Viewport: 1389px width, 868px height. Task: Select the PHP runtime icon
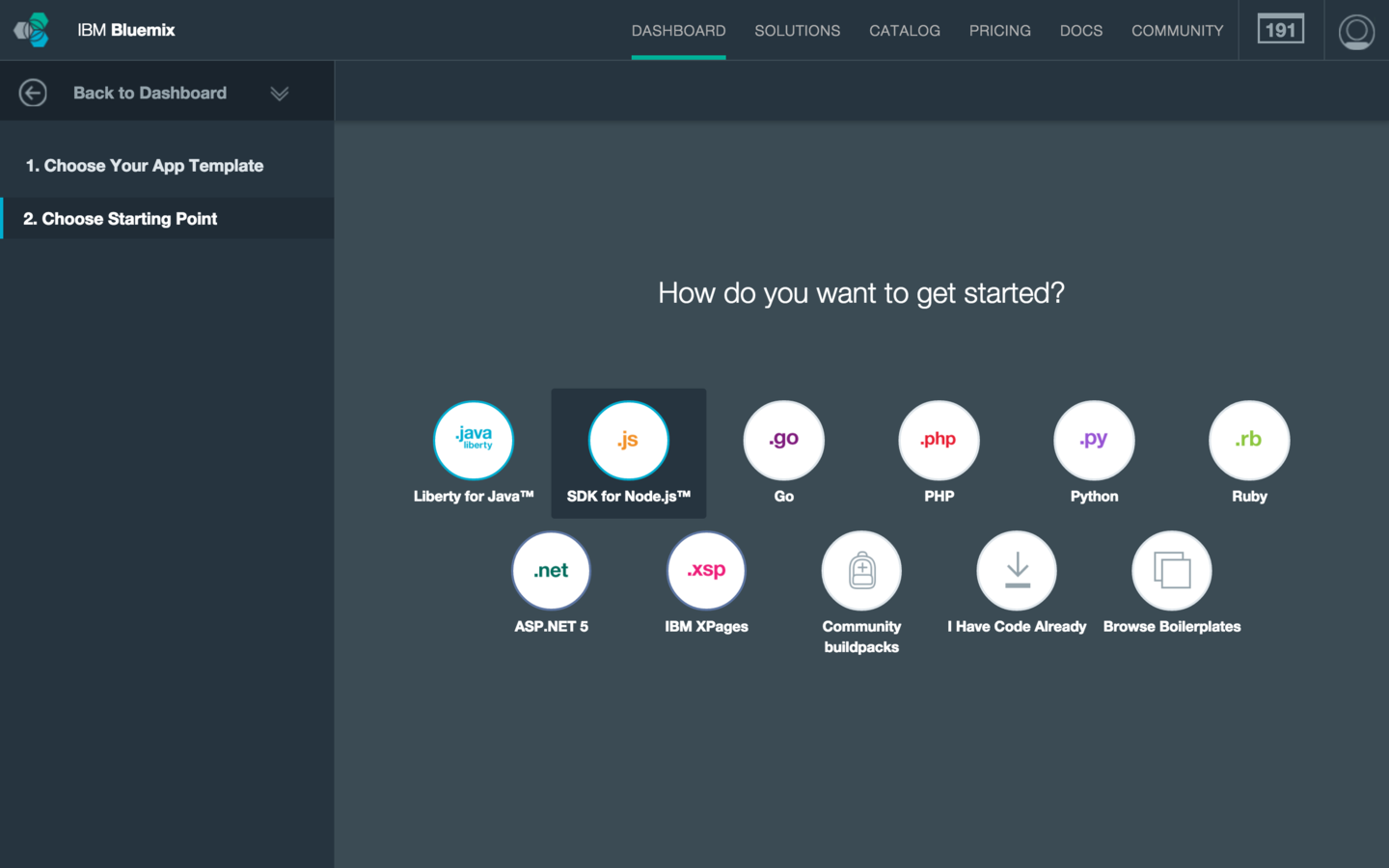[x=940, y=440]
